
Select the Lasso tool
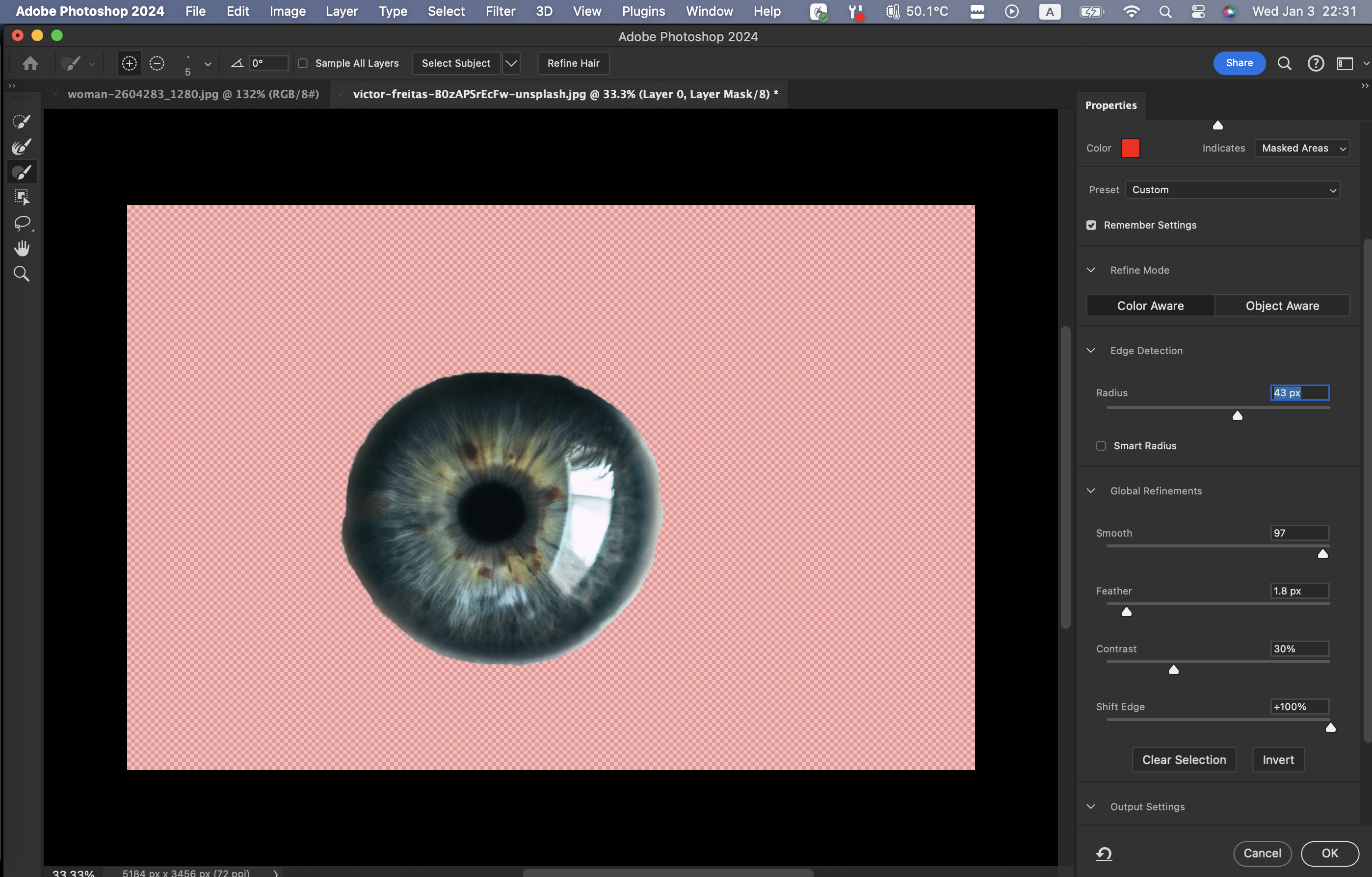[x=21, y=223]
